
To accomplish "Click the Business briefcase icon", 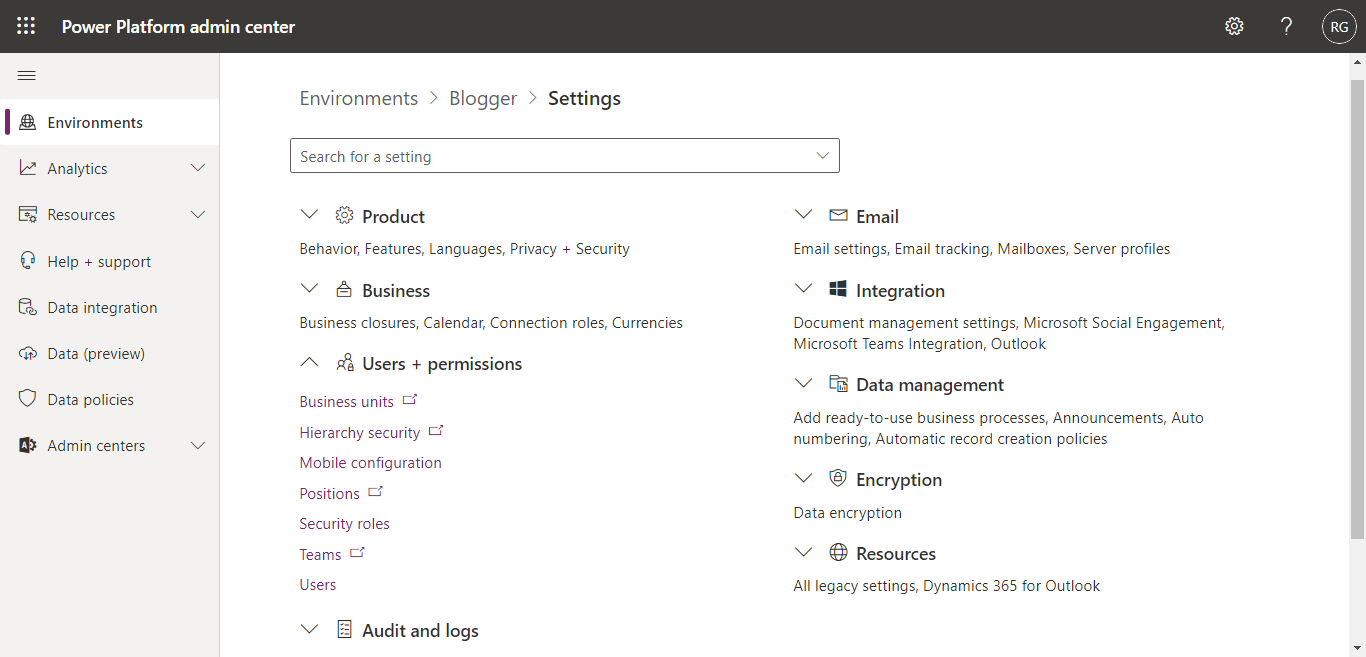I will [x=344, y=290].
